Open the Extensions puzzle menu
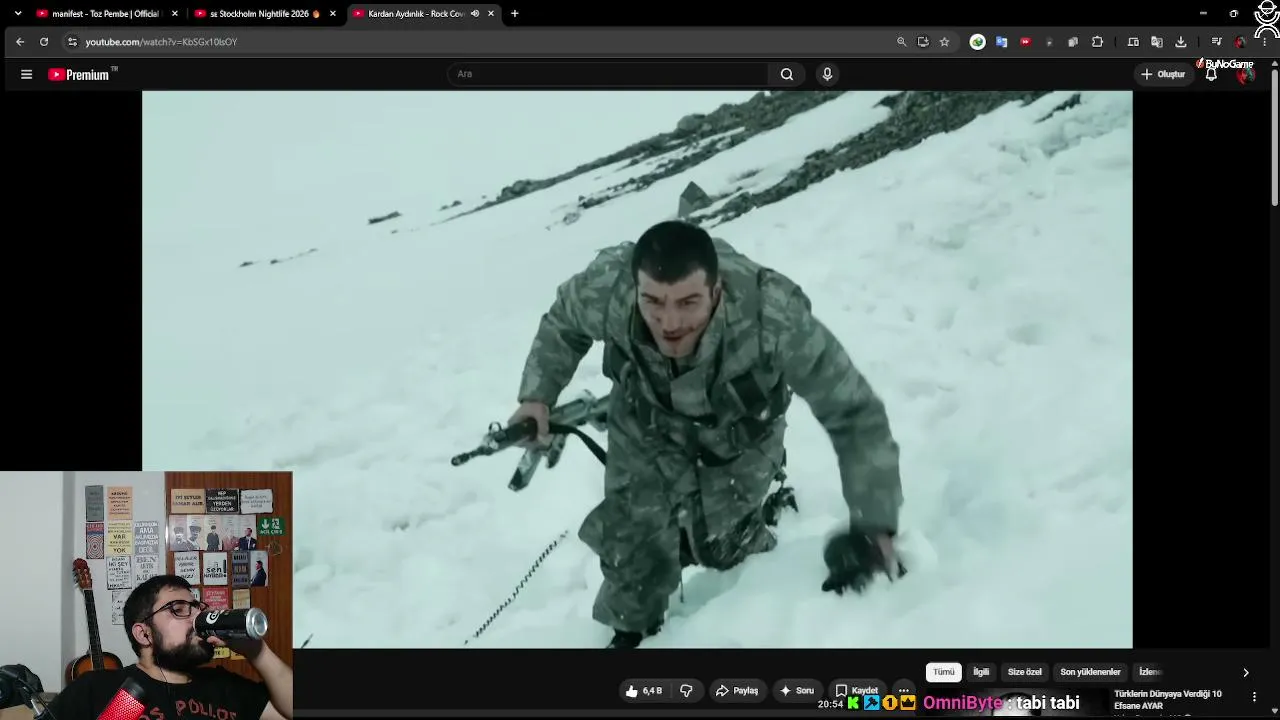 tap(1097, 42)
